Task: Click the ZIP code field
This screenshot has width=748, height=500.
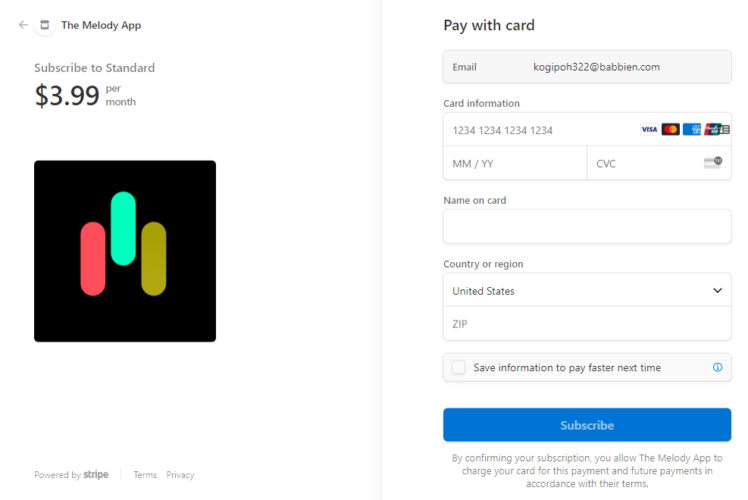Action: point(587,324)
